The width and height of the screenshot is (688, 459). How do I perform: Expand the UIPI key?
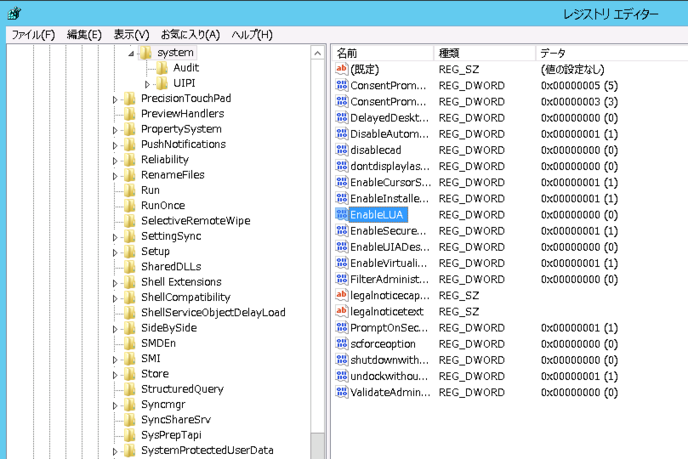tap(147, 84)
